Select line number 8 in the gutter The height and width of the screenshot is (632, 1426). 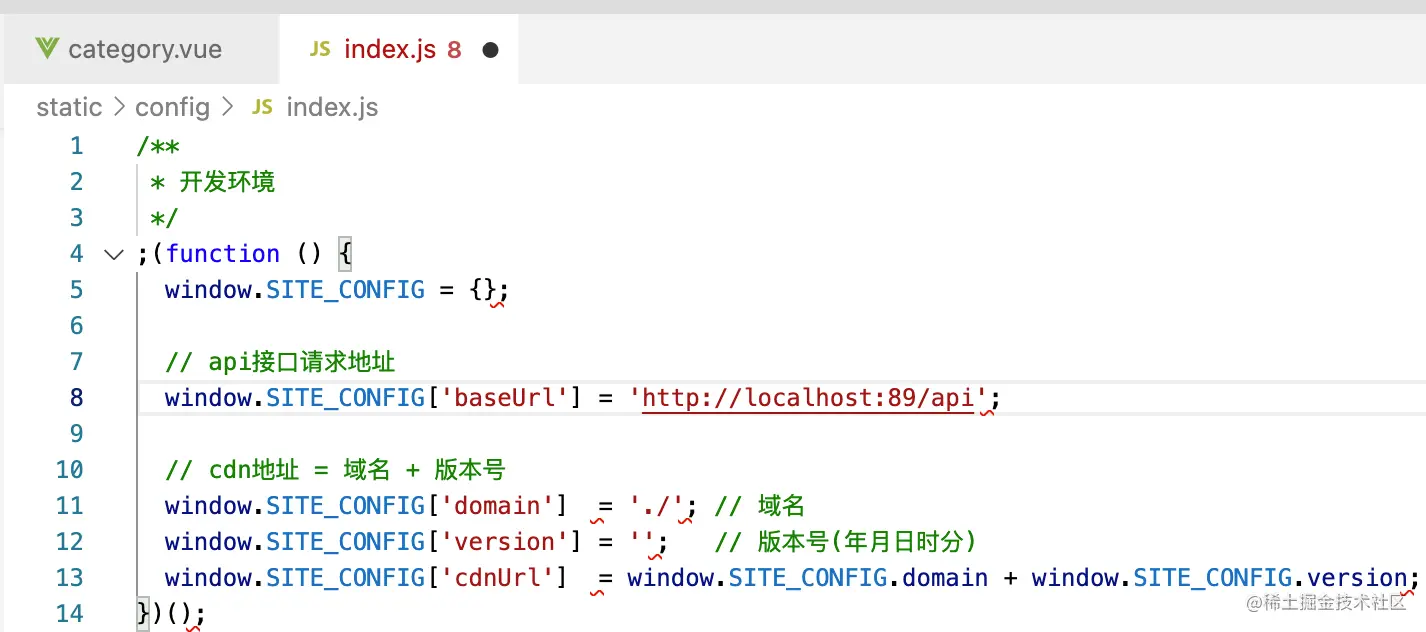76,397
